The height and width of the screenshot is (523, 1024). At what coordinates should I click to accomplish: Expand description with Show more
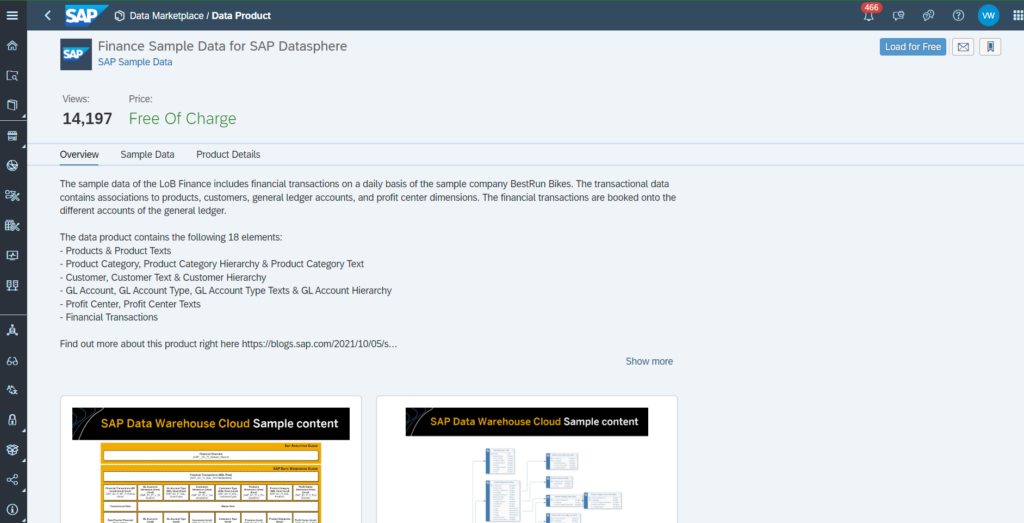(649, 361)
